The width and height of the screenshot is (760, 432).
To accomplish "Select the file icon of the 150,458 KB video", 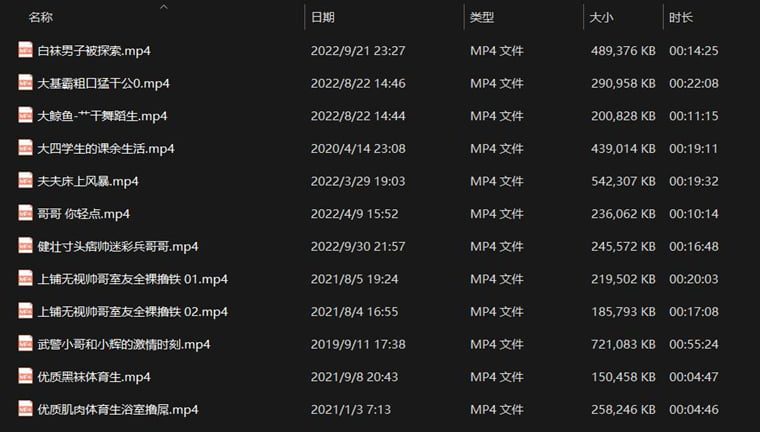I will click(x=25, y=376).
